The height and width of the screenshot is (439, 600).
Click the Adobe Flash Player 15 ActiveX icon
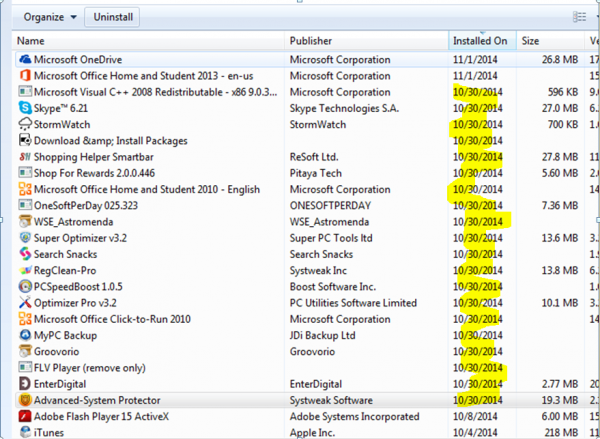tap(25, 416)
